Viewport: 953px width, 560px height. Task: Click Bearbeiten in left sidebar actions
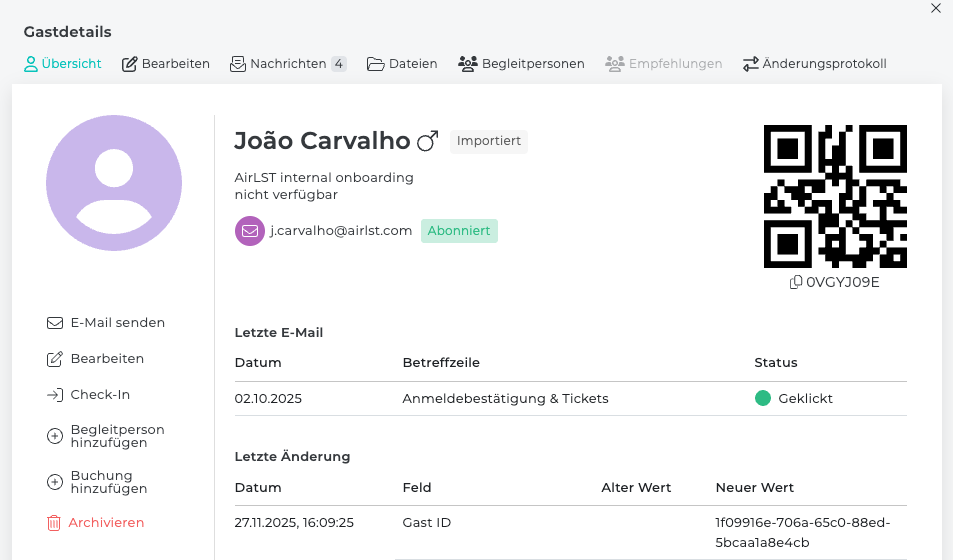point(96,359)
